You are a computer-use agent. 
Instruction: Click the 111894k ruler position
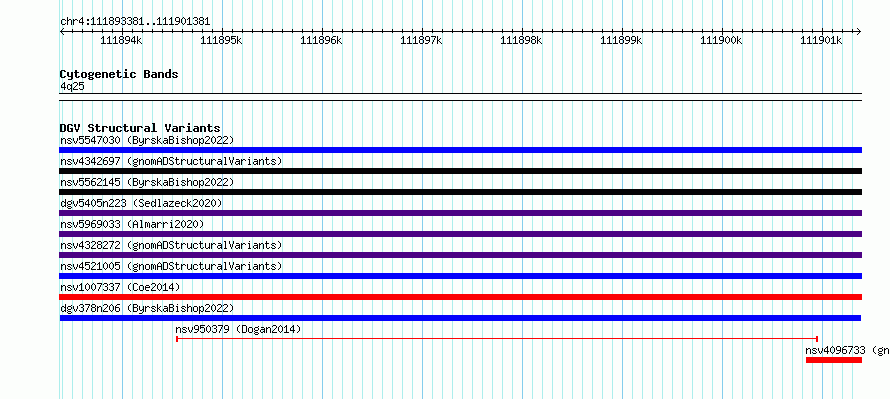coord(121,40)
